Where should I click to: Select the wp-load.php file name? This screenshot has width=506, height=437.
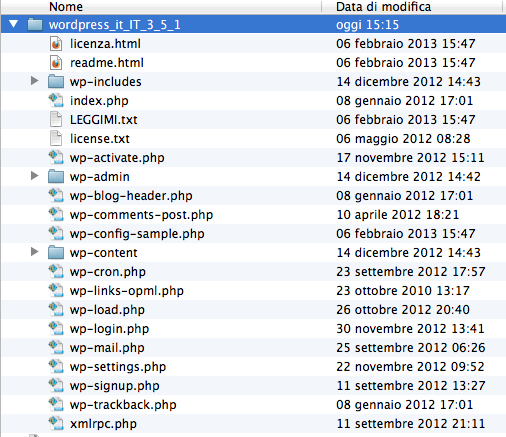pos(107,310)
